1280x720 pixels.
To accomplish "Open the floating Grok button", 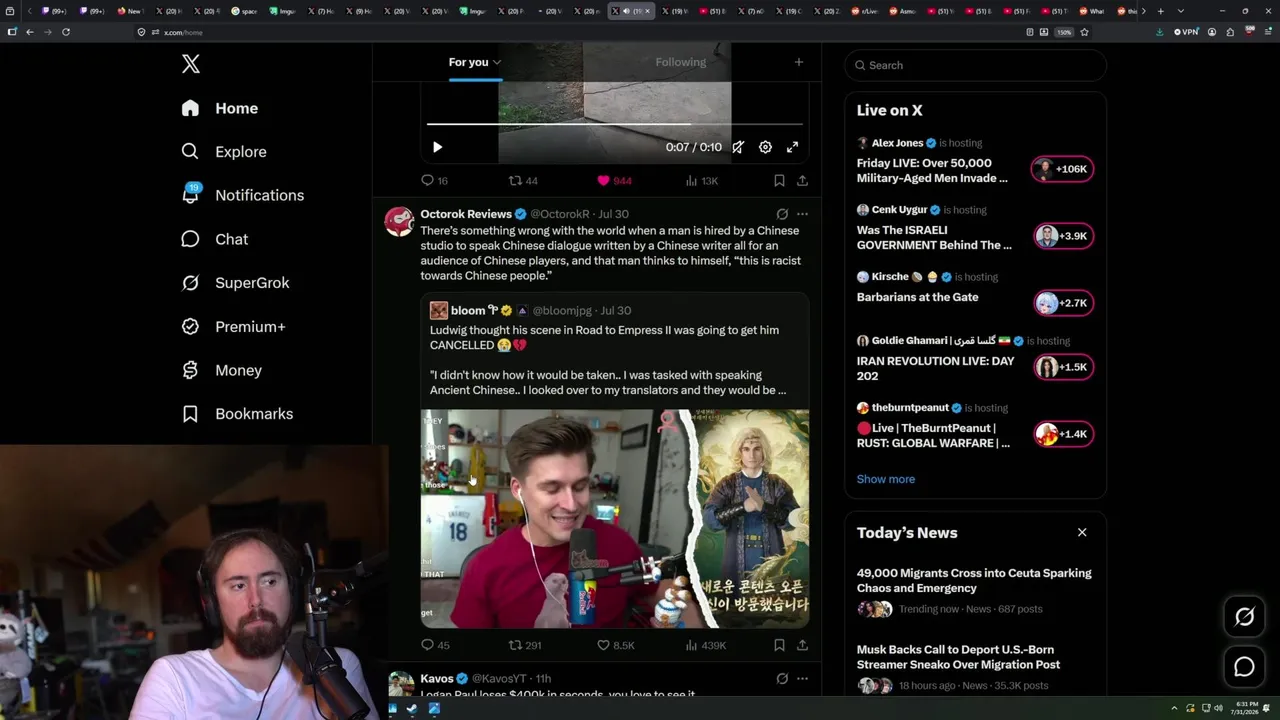I will tap(1244, 617).
